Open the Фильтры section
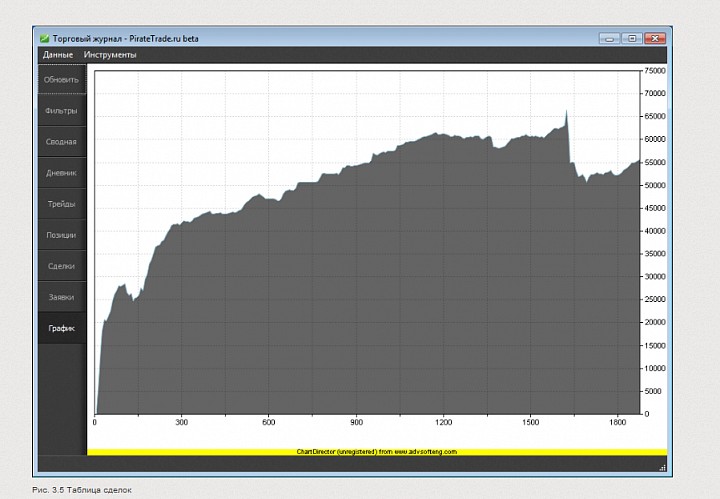720x499 pixels. pos(62,111)
